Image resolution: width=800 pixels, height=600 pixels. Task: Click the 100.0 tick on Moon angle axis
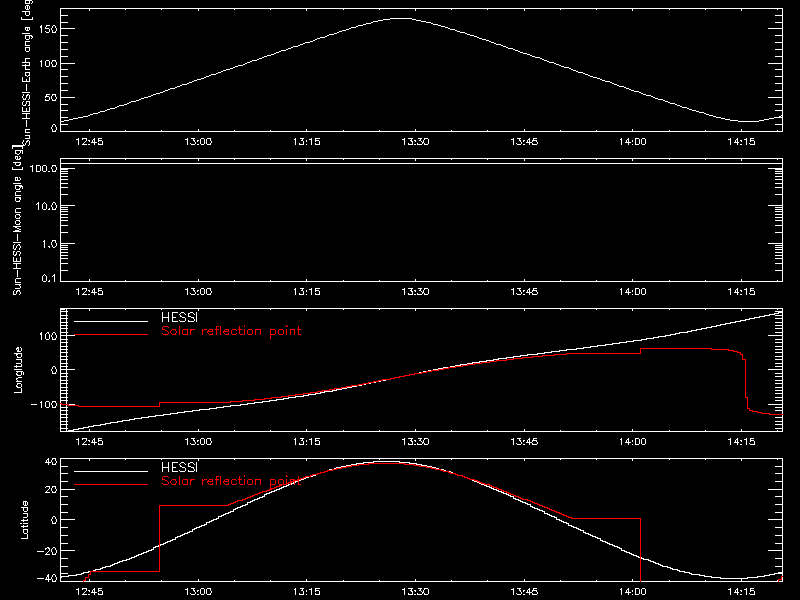[x=43, y=168]
